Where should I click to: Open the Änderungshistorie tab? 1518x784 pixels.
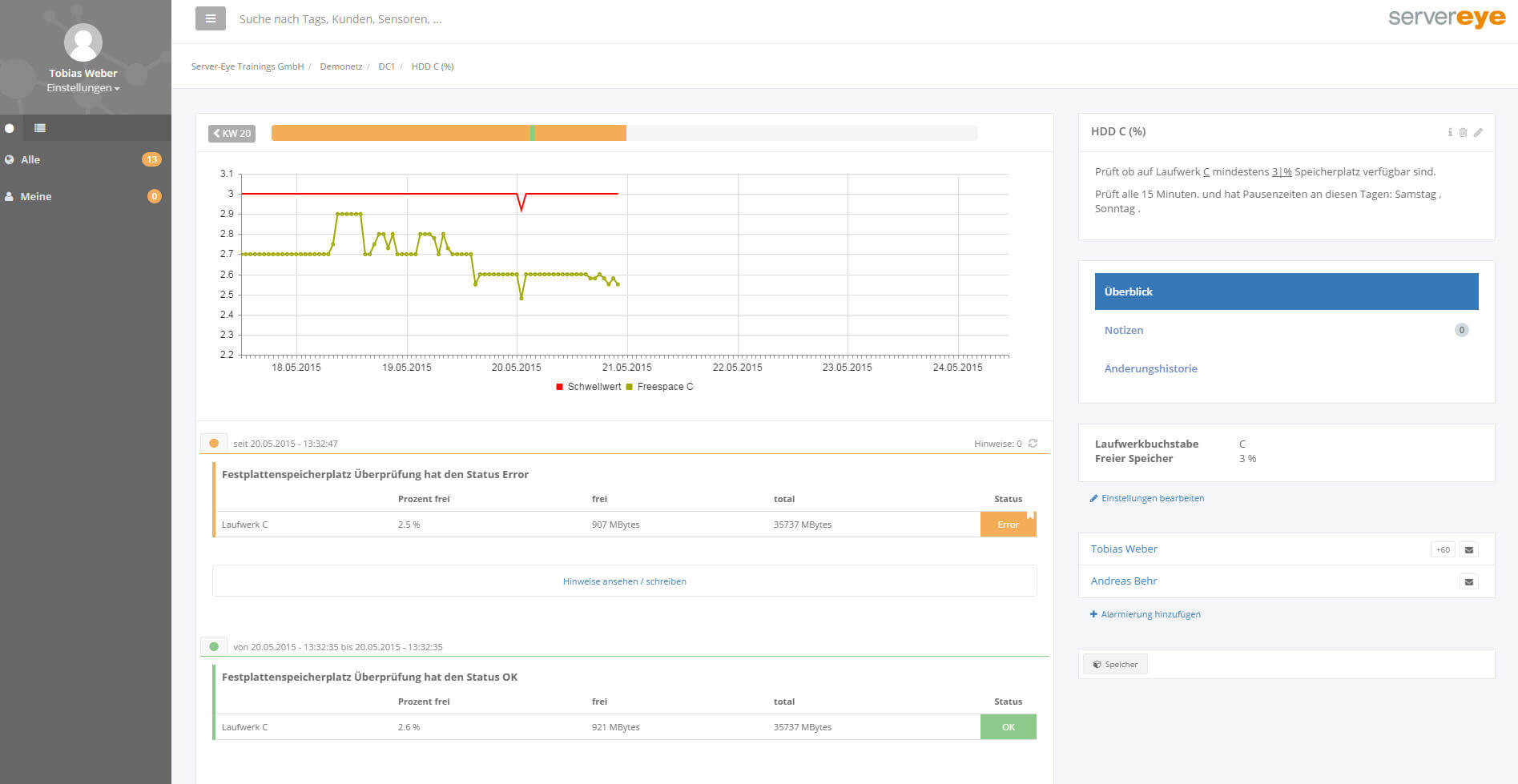1150,368
